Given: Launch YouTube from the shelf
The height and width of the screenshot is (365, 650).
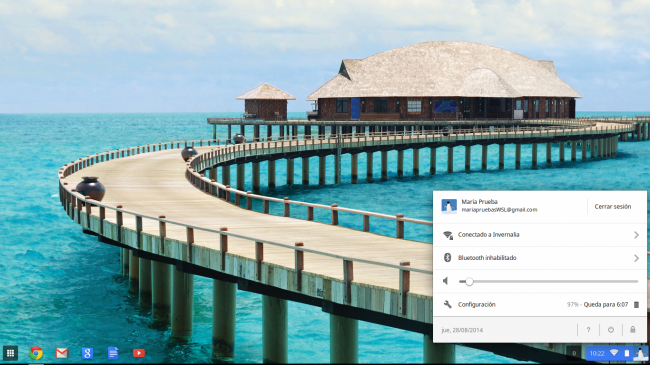Looking at the screenshot, I should [x=139, y=353].
